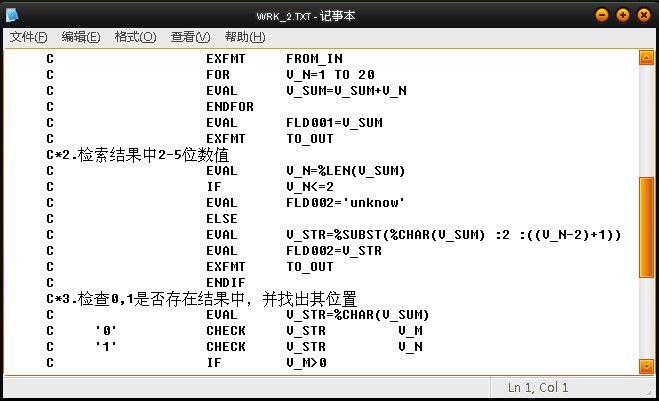Click the text FLD002='unknow'
659x401 pixels.
345,203
